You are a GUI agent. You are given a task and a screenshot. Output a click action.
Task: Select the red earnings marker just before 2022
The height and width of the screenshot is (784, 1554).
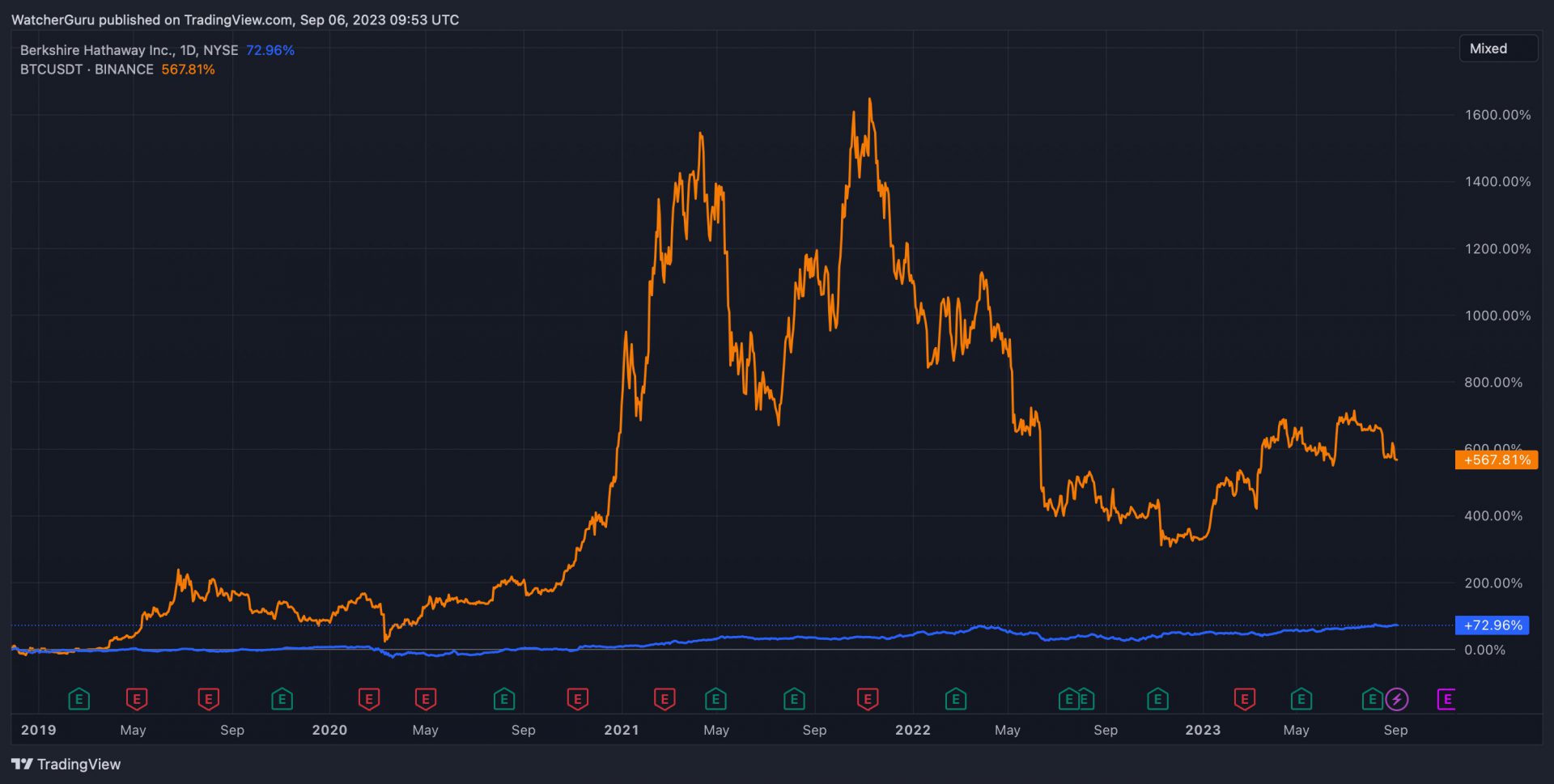868,699
